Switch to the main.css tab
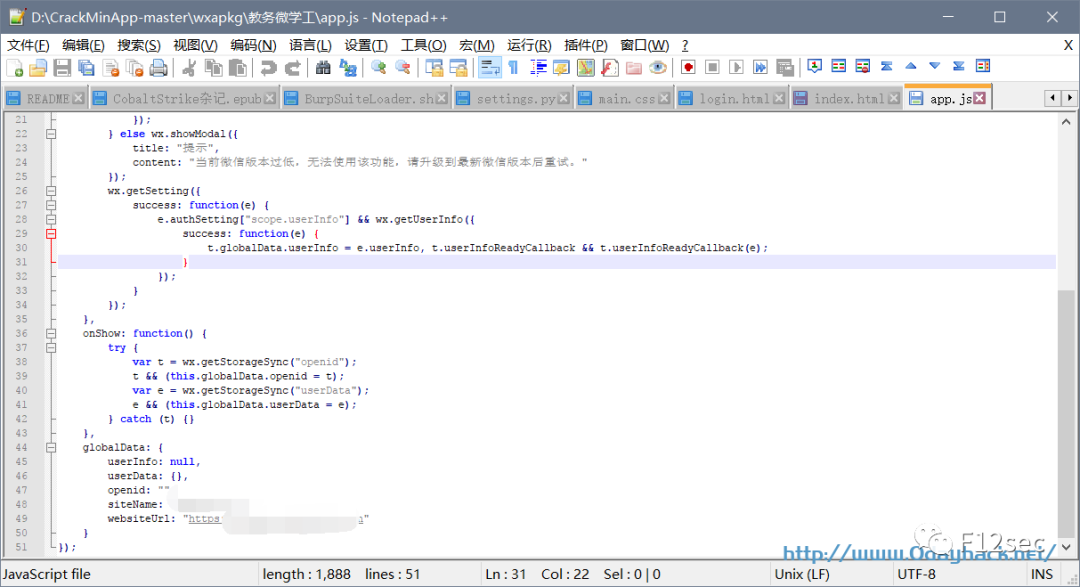The height and width of the screenshot is (587, 1080). 625,99
